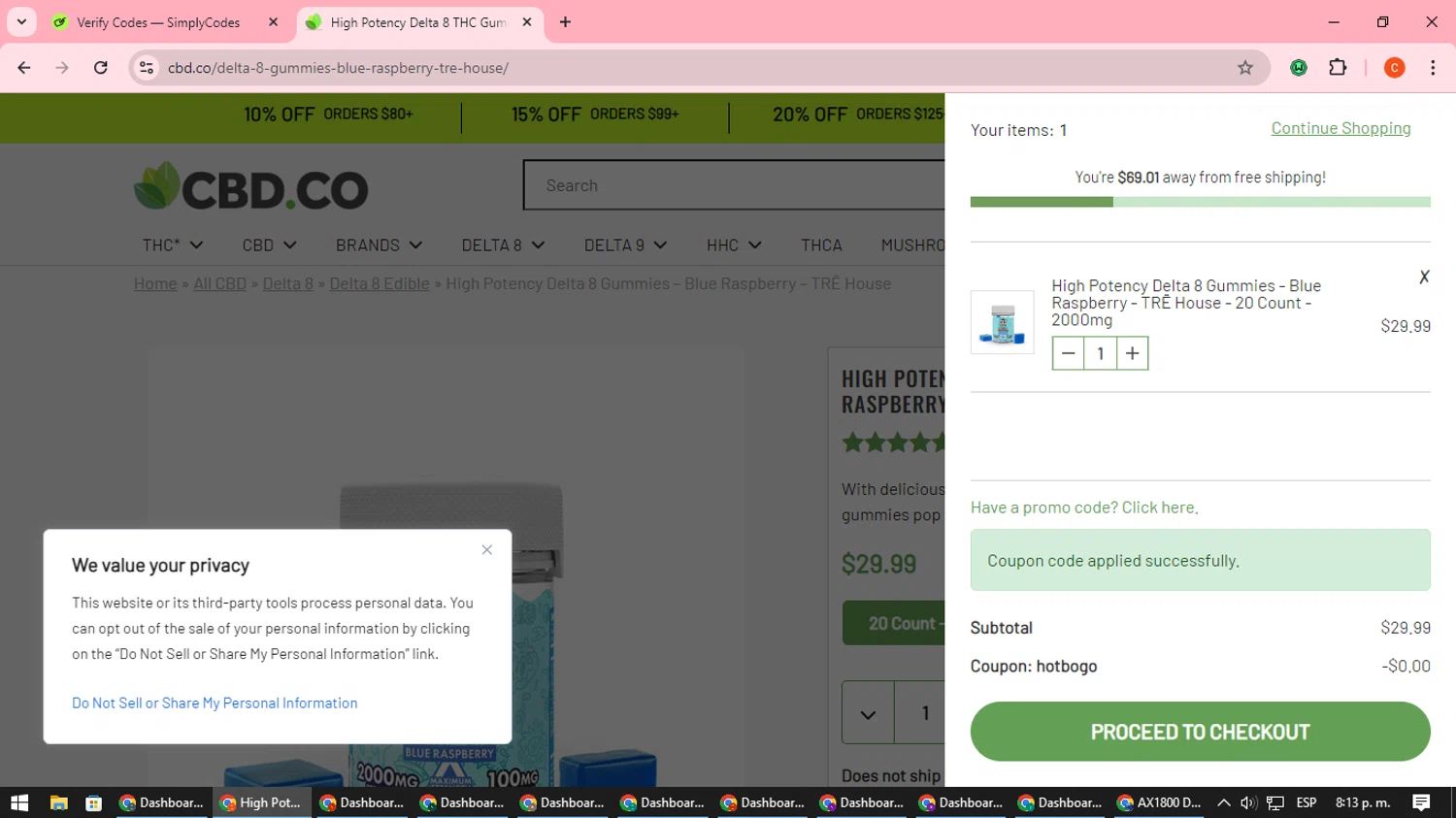Click the CBD.CO logo
The height and width of the screenshot is (818, 1456).
251,186
